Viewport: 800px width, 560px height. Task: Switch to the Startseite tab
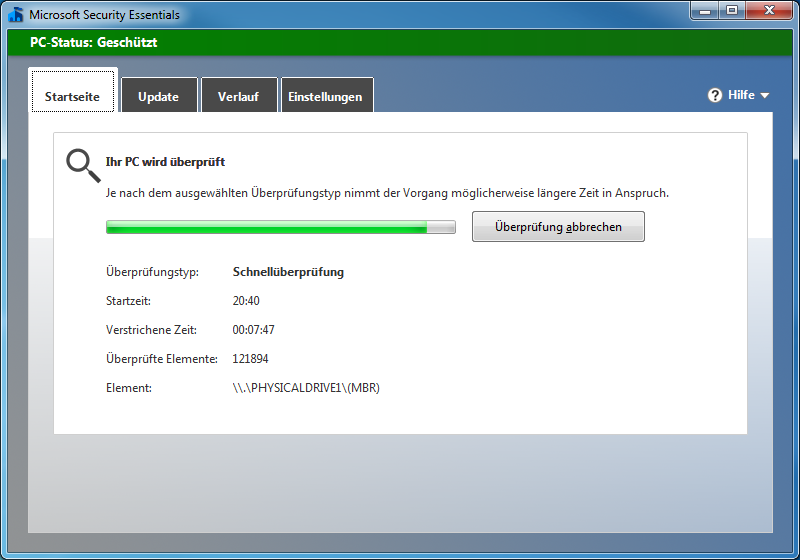(x=73, y=91)
